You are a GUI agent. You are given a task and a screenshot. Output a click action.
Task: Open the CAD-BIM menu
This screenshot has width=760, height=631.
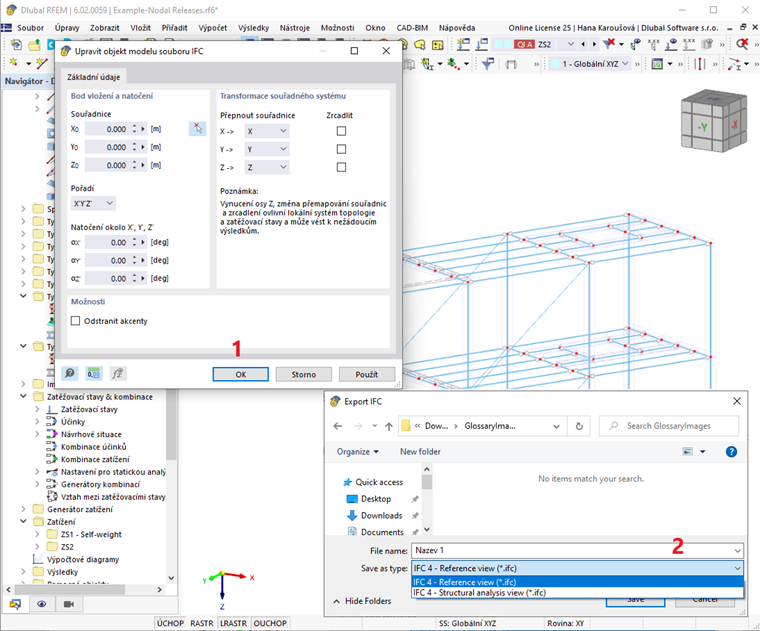(x=412, y=28)
